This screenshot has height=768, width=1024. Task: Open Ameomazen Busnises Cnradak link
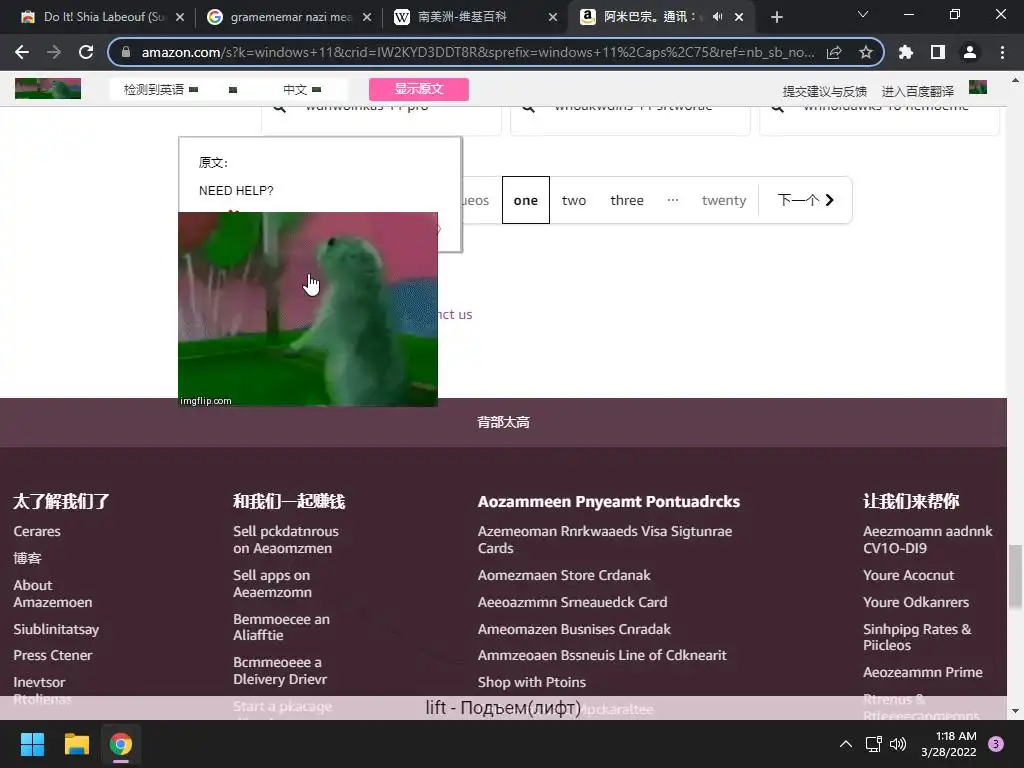(x=574, y=630)
